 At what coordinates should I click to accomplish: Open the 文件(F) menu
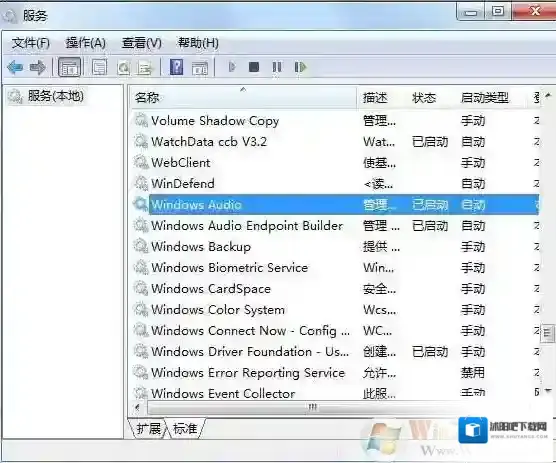click(30, 43)
